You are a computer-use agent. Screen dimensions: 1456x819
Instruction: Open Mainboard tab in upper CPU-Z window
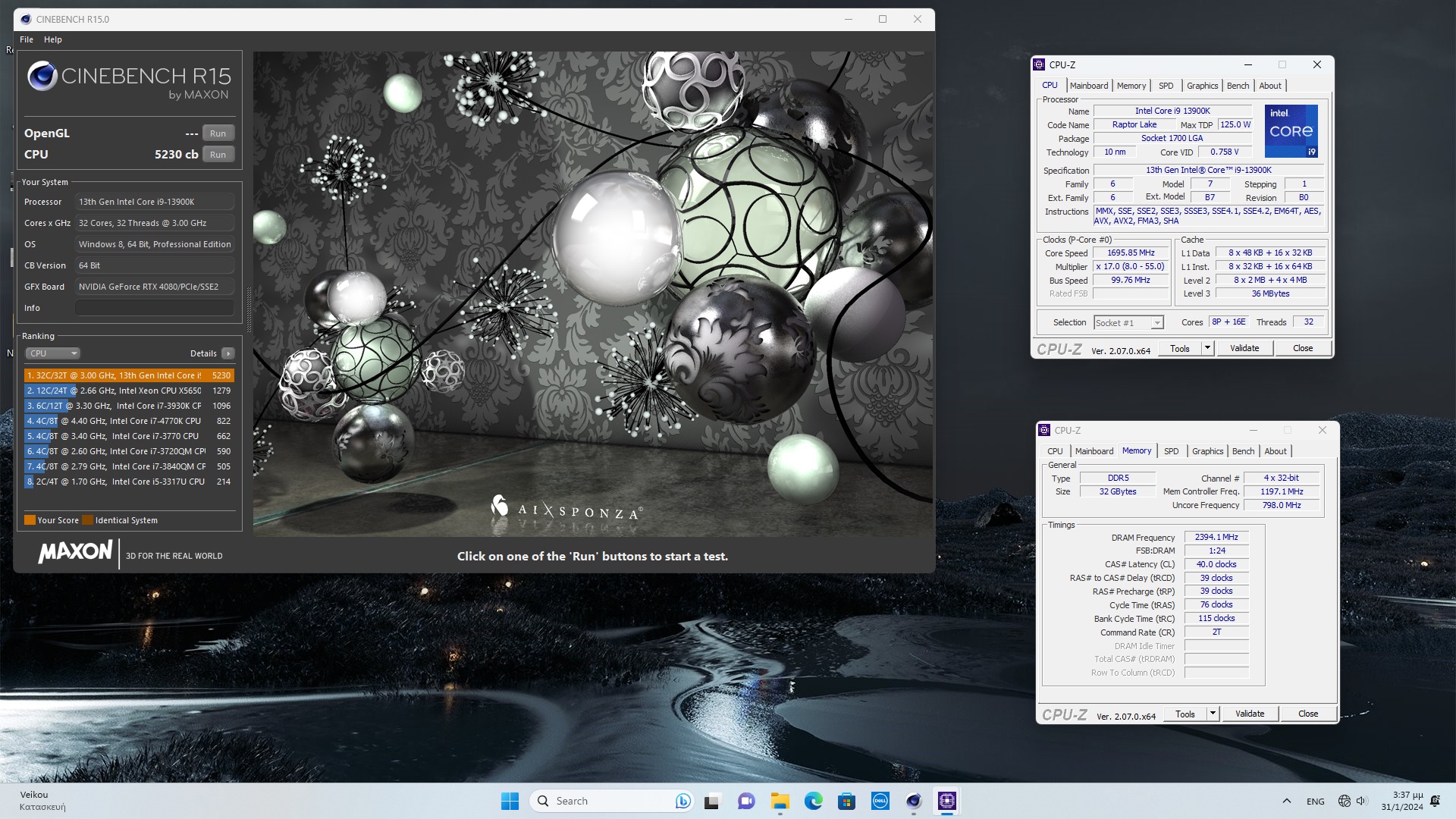(x=1089, y=86)
